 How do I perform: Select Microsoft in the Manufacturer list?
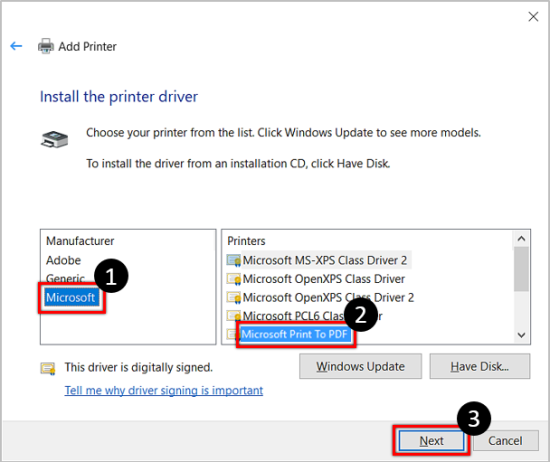71,297
